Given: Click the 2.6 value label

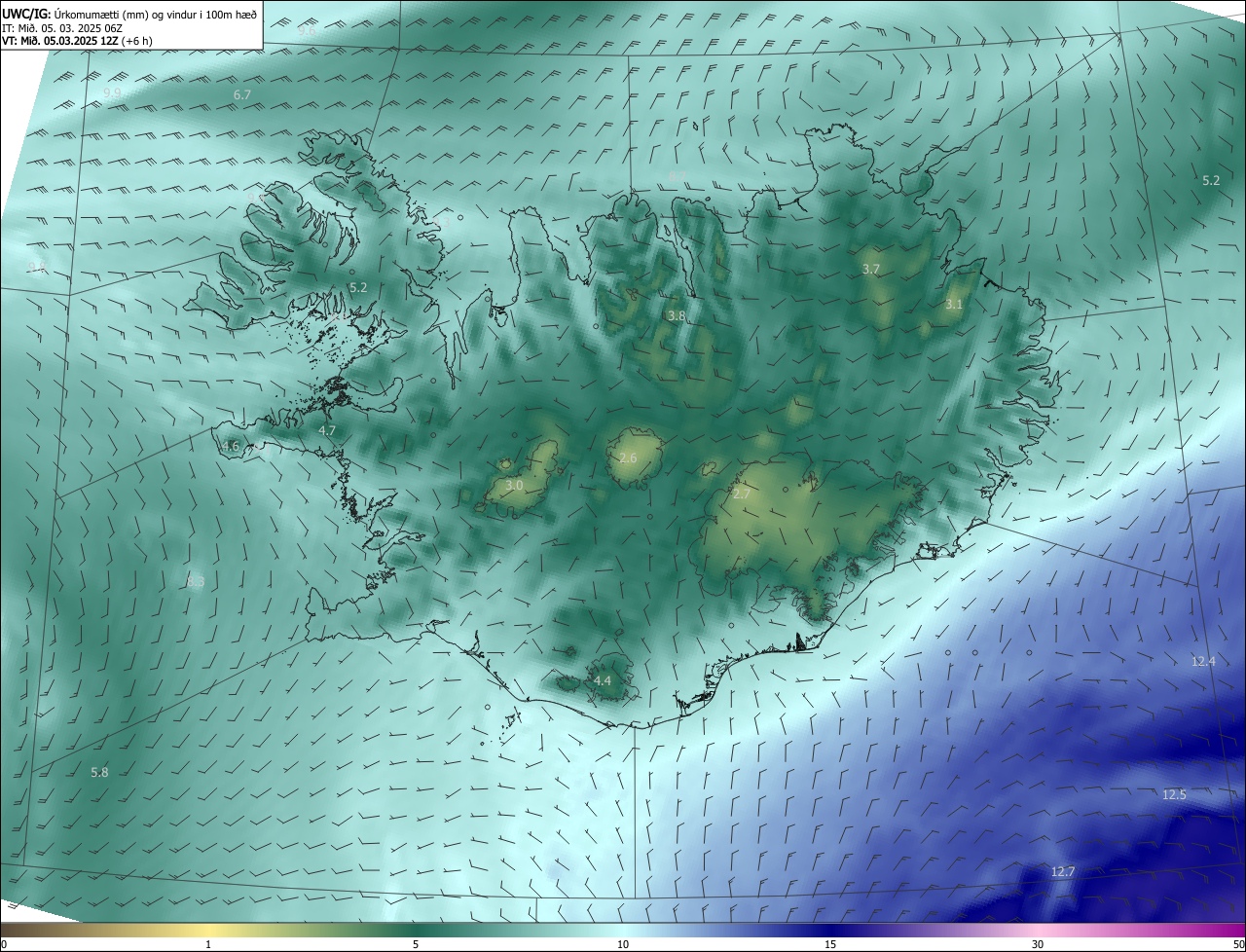Looking at the screenshot, I should point(628,458).
